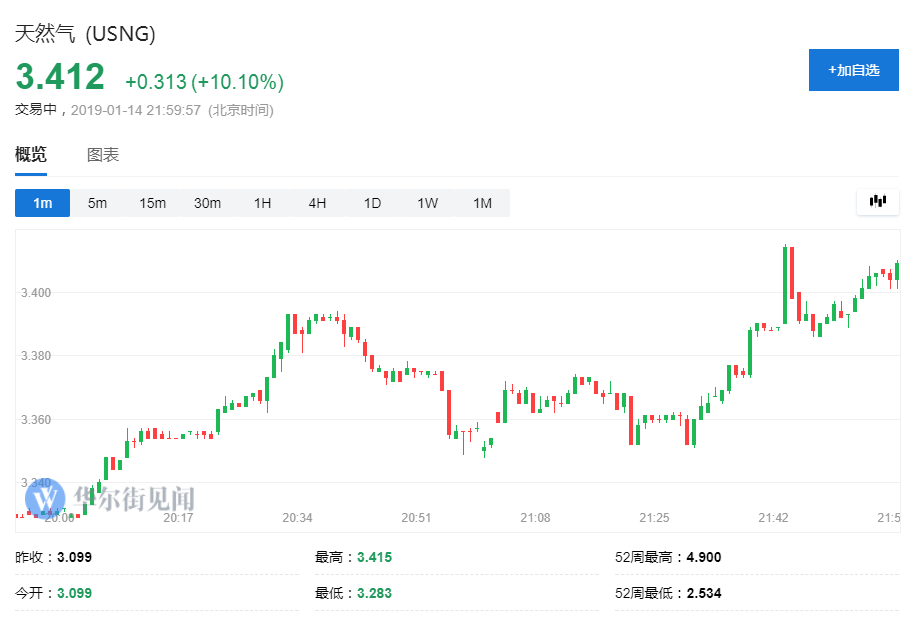Screen dimensions: 922x632
Task: Click the candlestick chart type icon
Action: click(878, 202)
